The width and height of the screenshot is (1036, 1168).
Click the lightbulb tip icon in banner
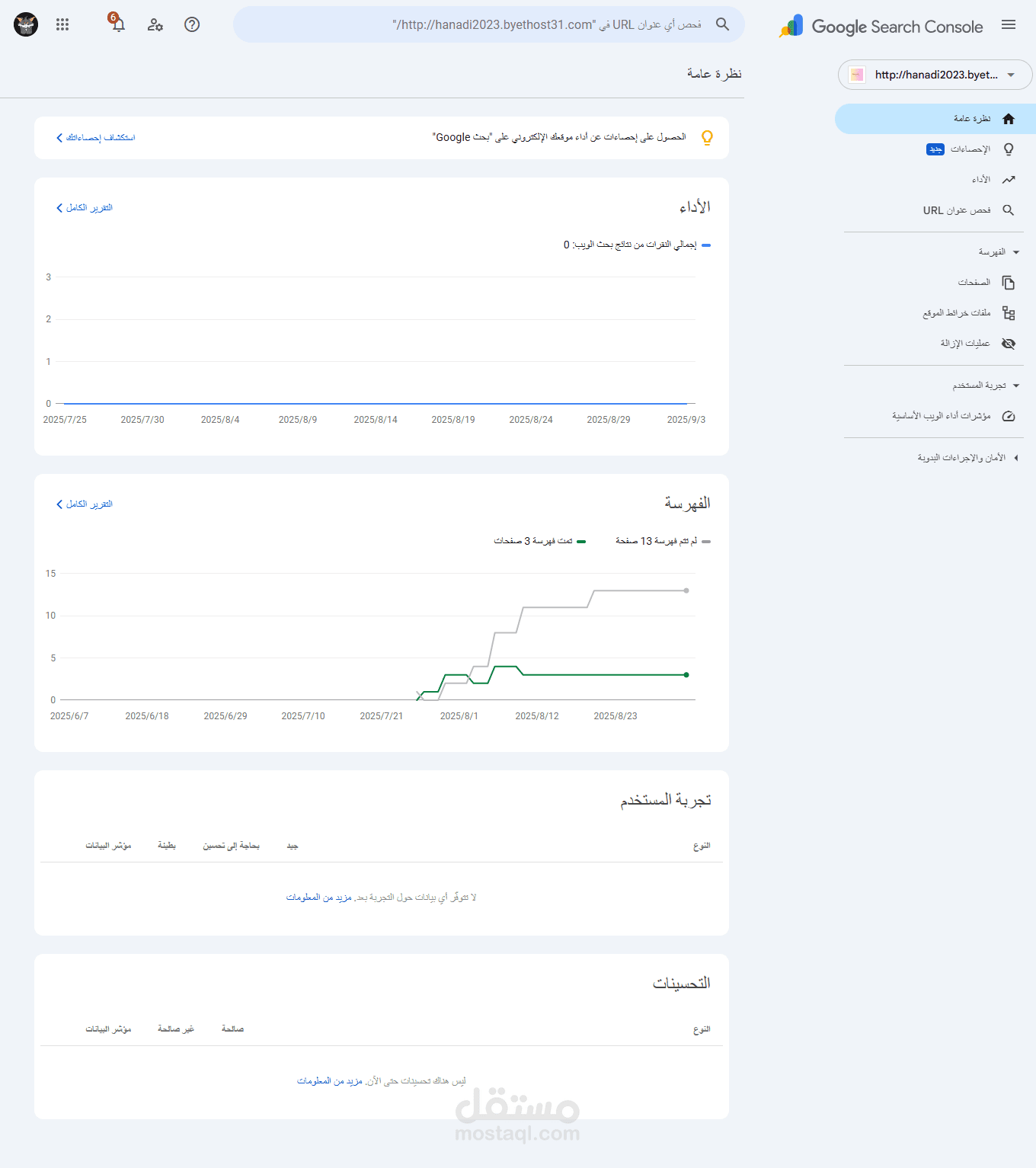(x=707, y=138)
